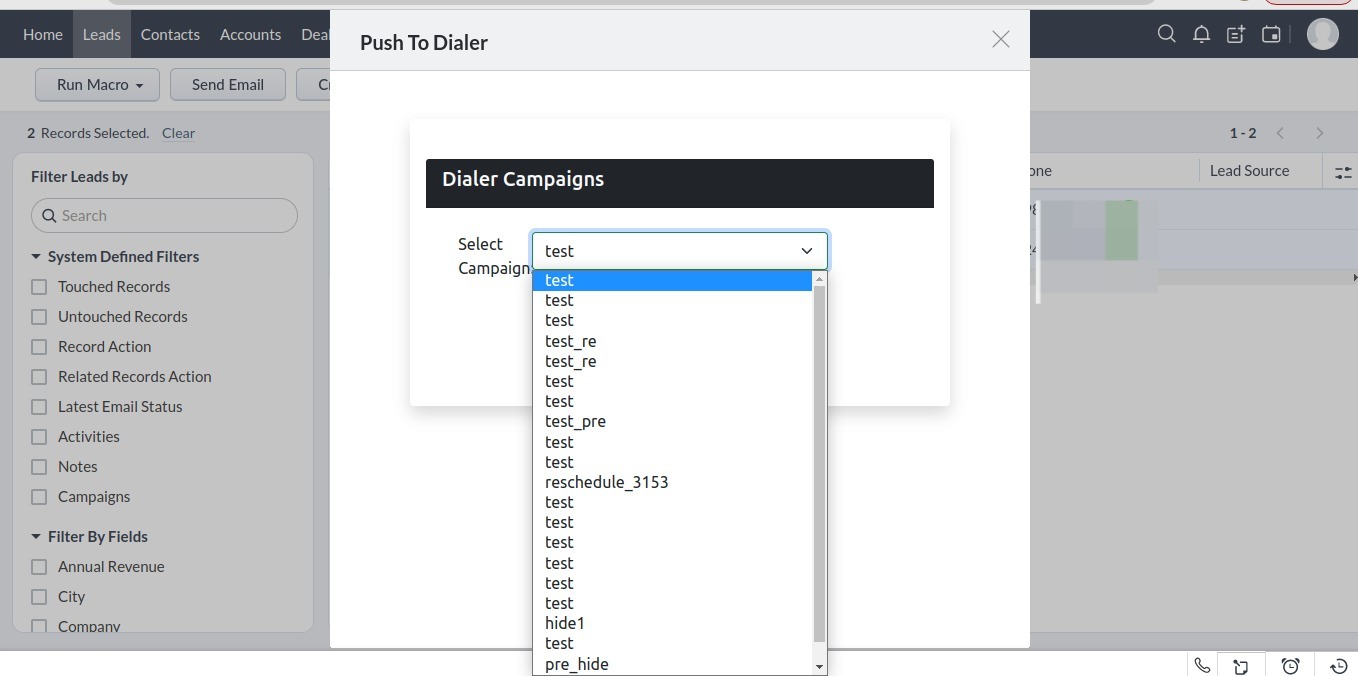
Task: Open the global search icon
Action: 1166,34
